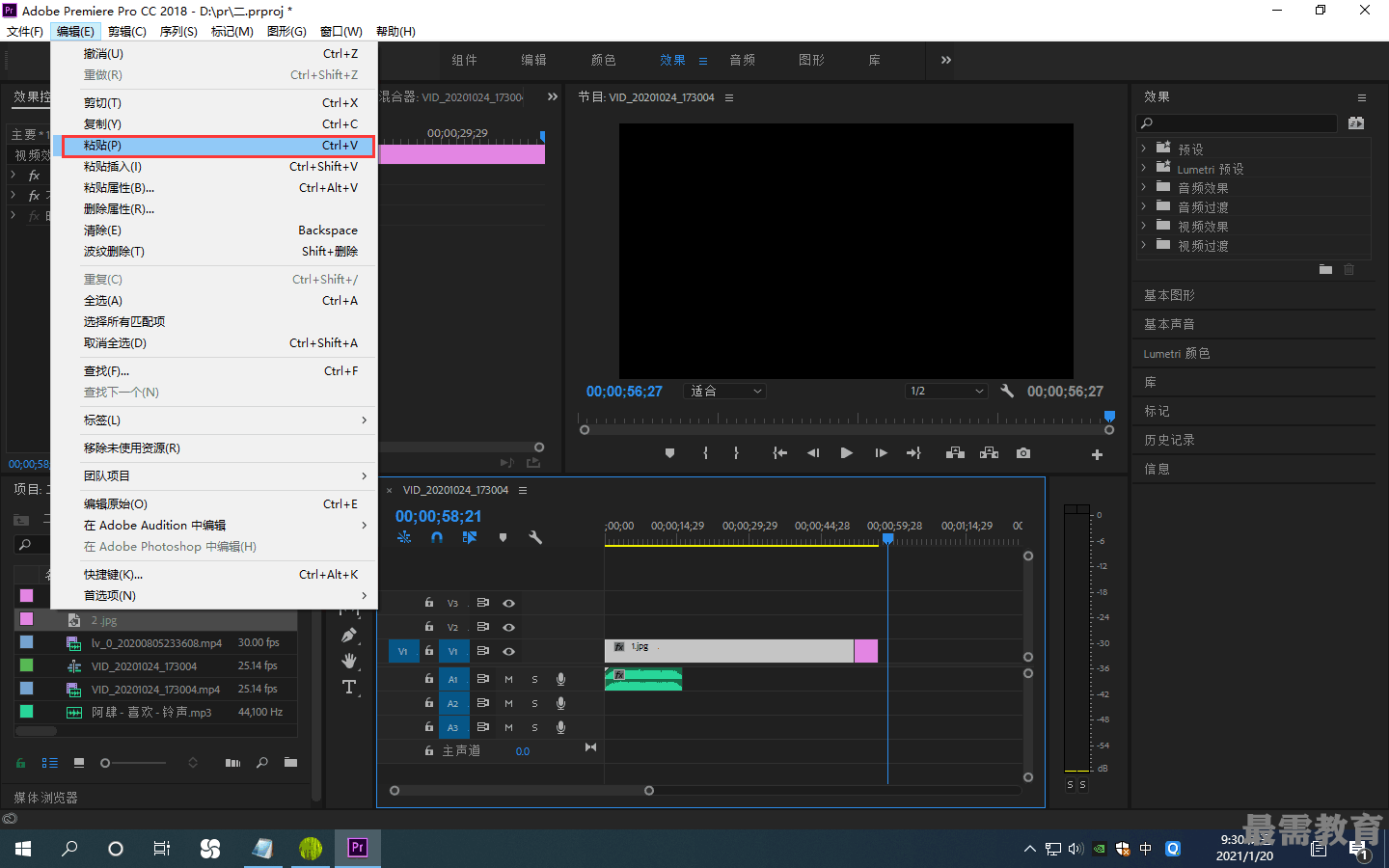Expand the 音频过渡 folder
The height and width of the screenshot is (868, 1389).
1144,206
